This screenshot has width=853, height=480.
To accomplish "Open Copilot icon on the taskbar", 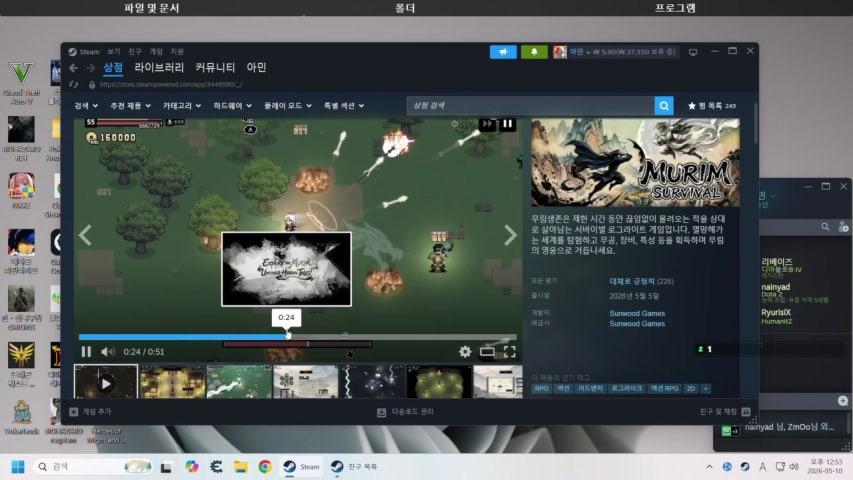I will click(x=191, y=467).
